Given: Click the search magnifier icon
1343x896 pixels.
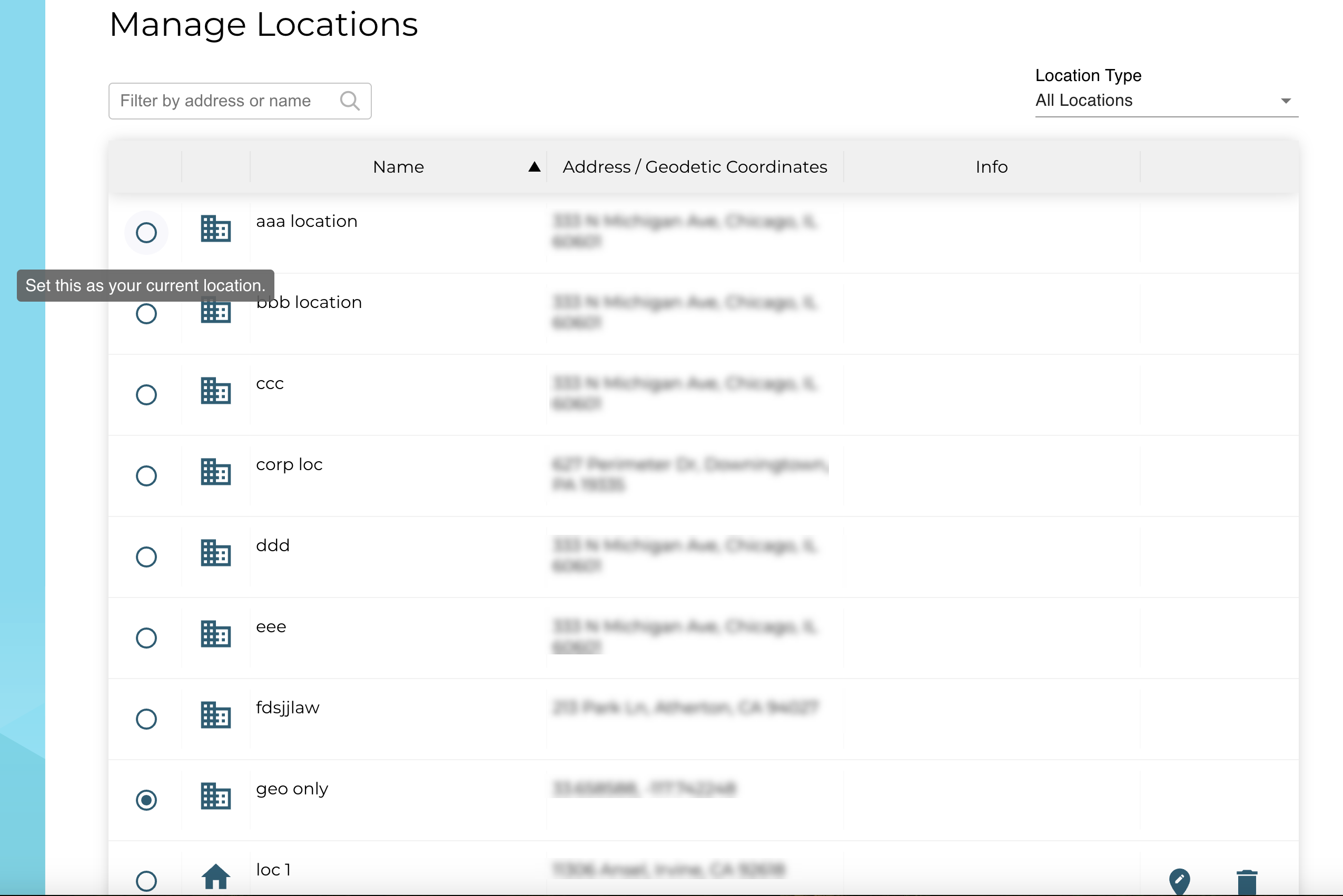Looking at the screenshot, I should pos(350,101).
